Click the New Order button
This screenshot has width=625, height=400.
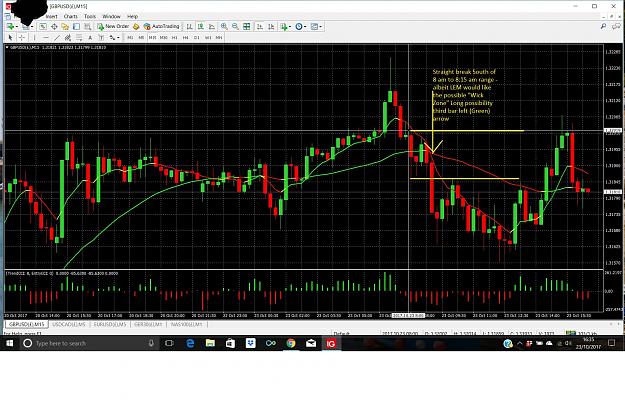[113, 27]
